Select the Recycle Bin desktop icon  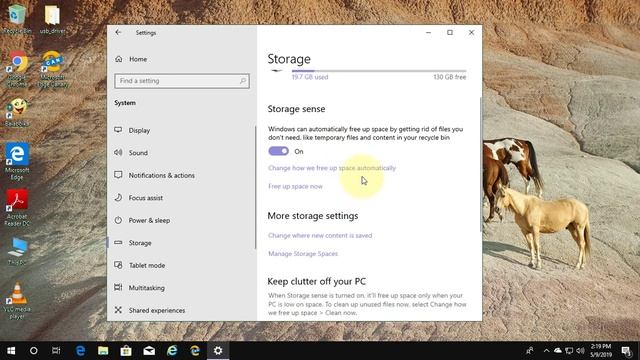pos(16,19)
